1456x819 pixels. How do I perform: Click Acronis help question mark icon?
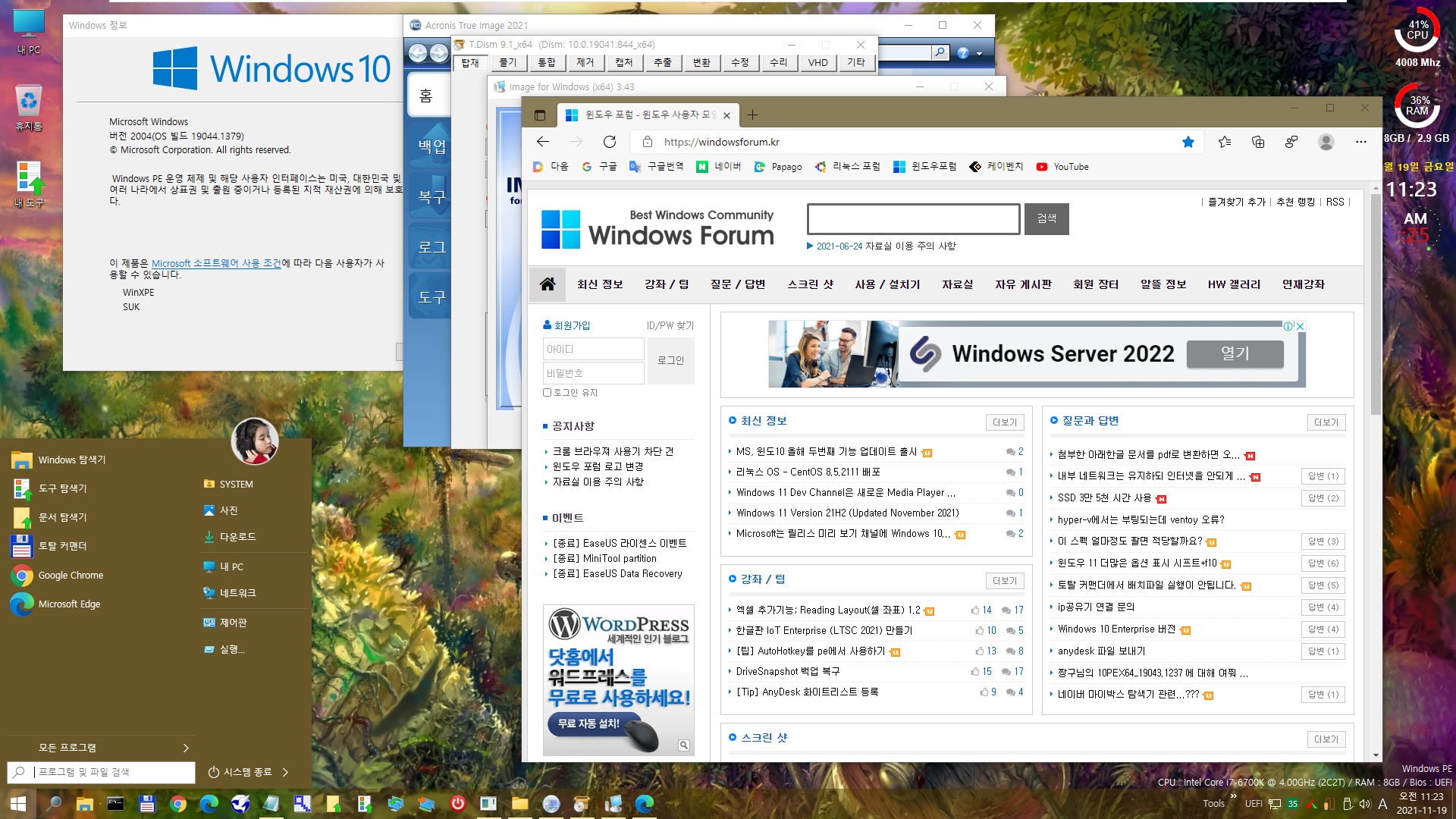963,52
